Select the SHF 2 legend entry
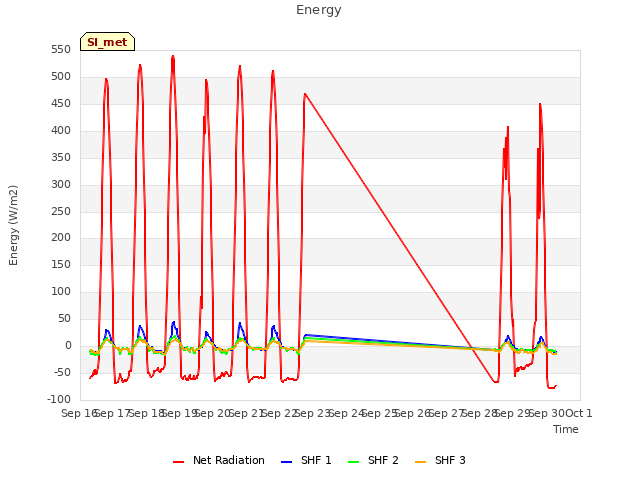 click(x=373, y=460)
